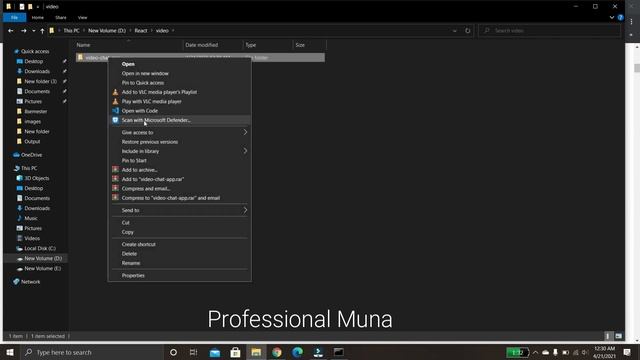Screen dimensions: 640x360
Task: Open images folder in sidebar
Action: point(32,122)
